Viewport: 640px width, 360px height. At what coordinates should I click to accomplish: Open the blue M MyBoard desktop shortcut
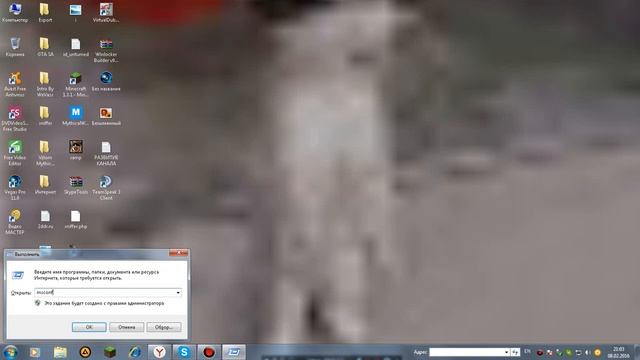[x=76, y=116]
